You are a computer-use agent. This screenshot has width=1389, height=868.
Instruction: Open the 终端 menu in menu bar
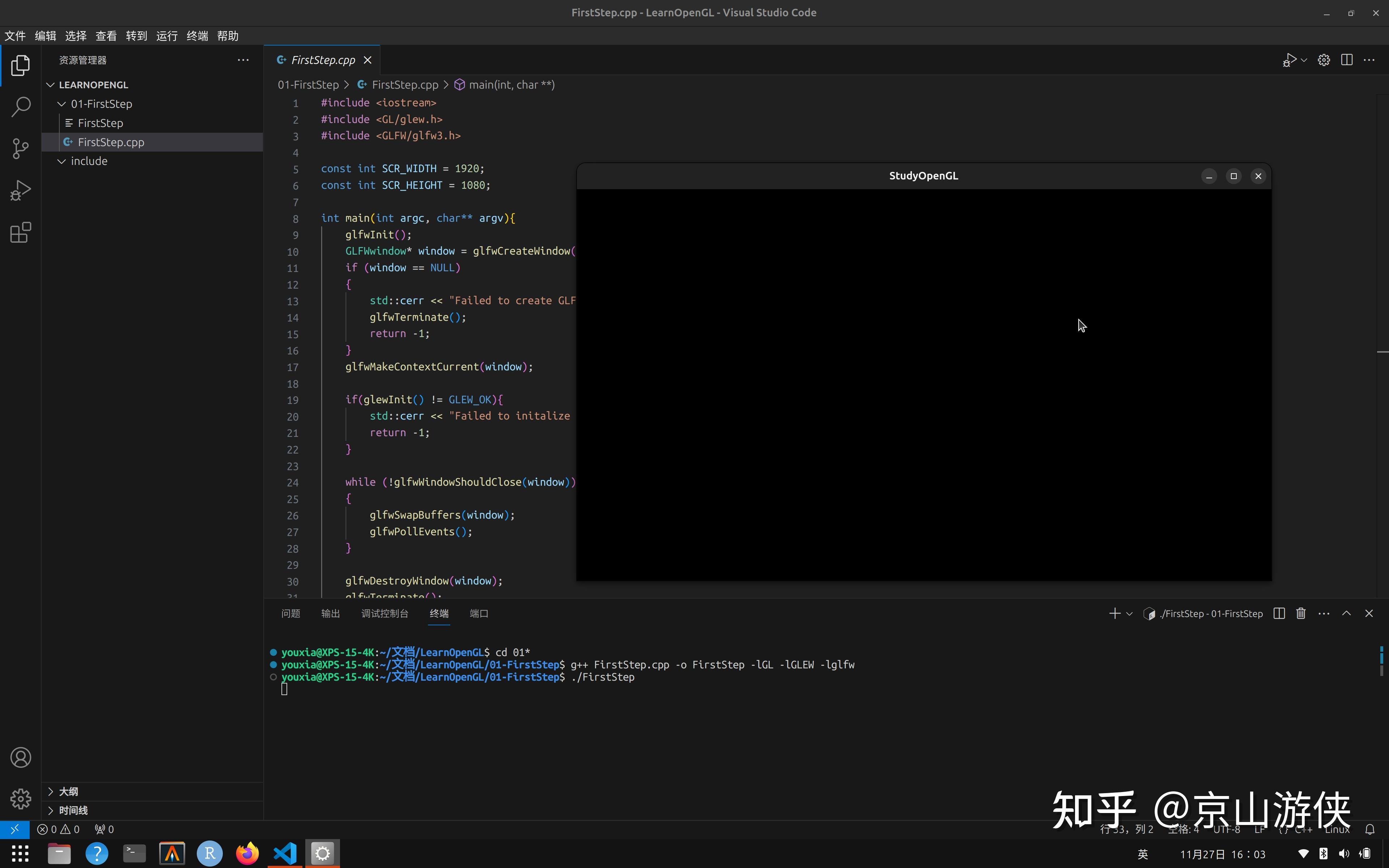(197, 35)
